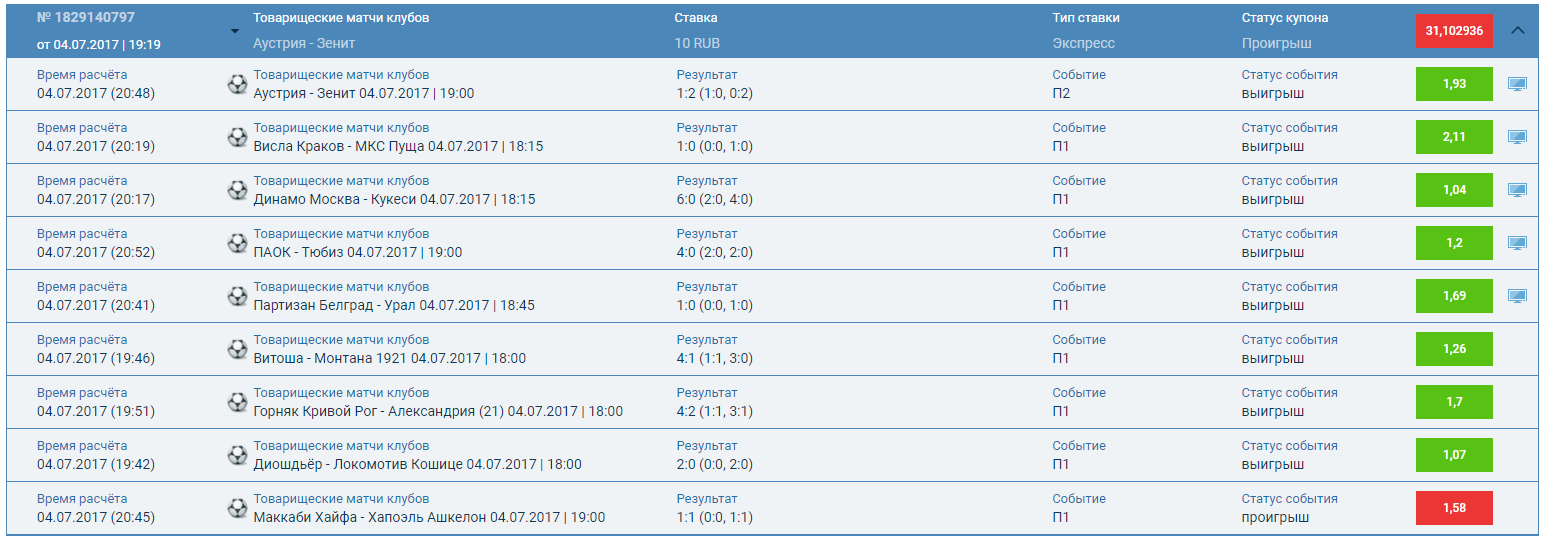Screen dimensions: 1551x541
Task: Select the green 2,11 odds box
Action: pos(1454,137)
